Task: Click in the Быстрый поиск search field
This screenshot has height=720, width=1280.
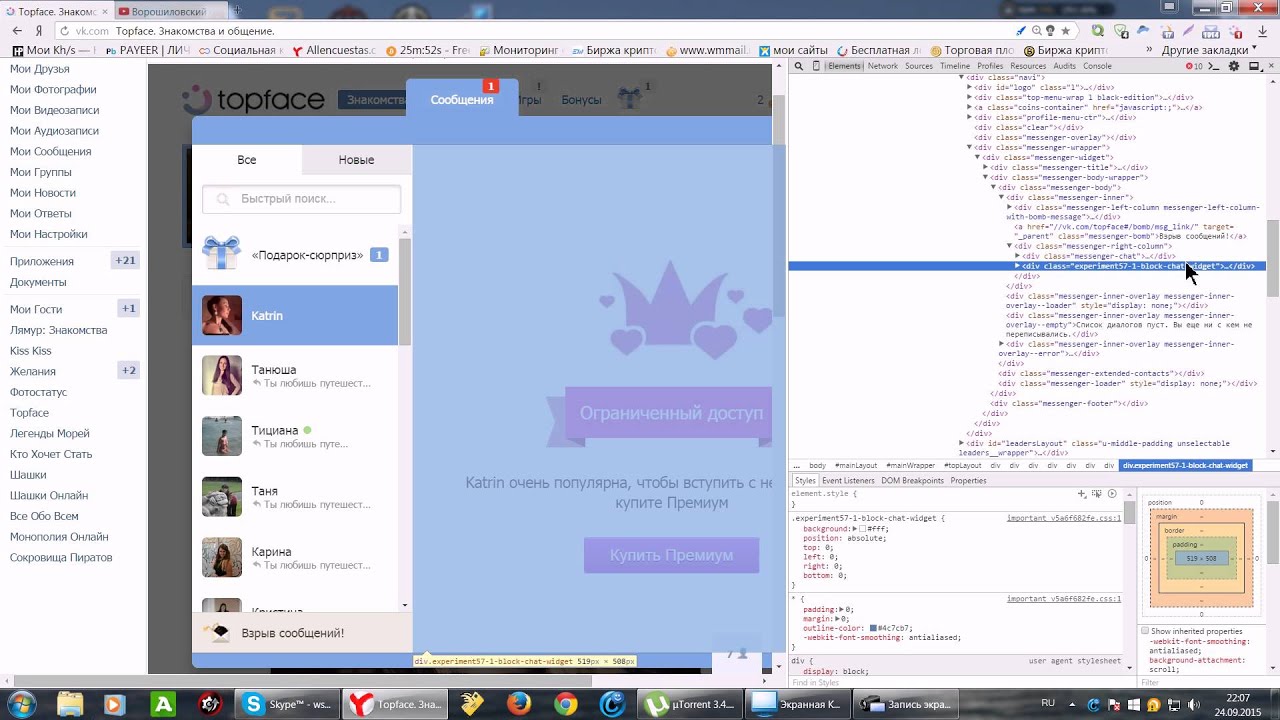Action: [x=301, y=199]
